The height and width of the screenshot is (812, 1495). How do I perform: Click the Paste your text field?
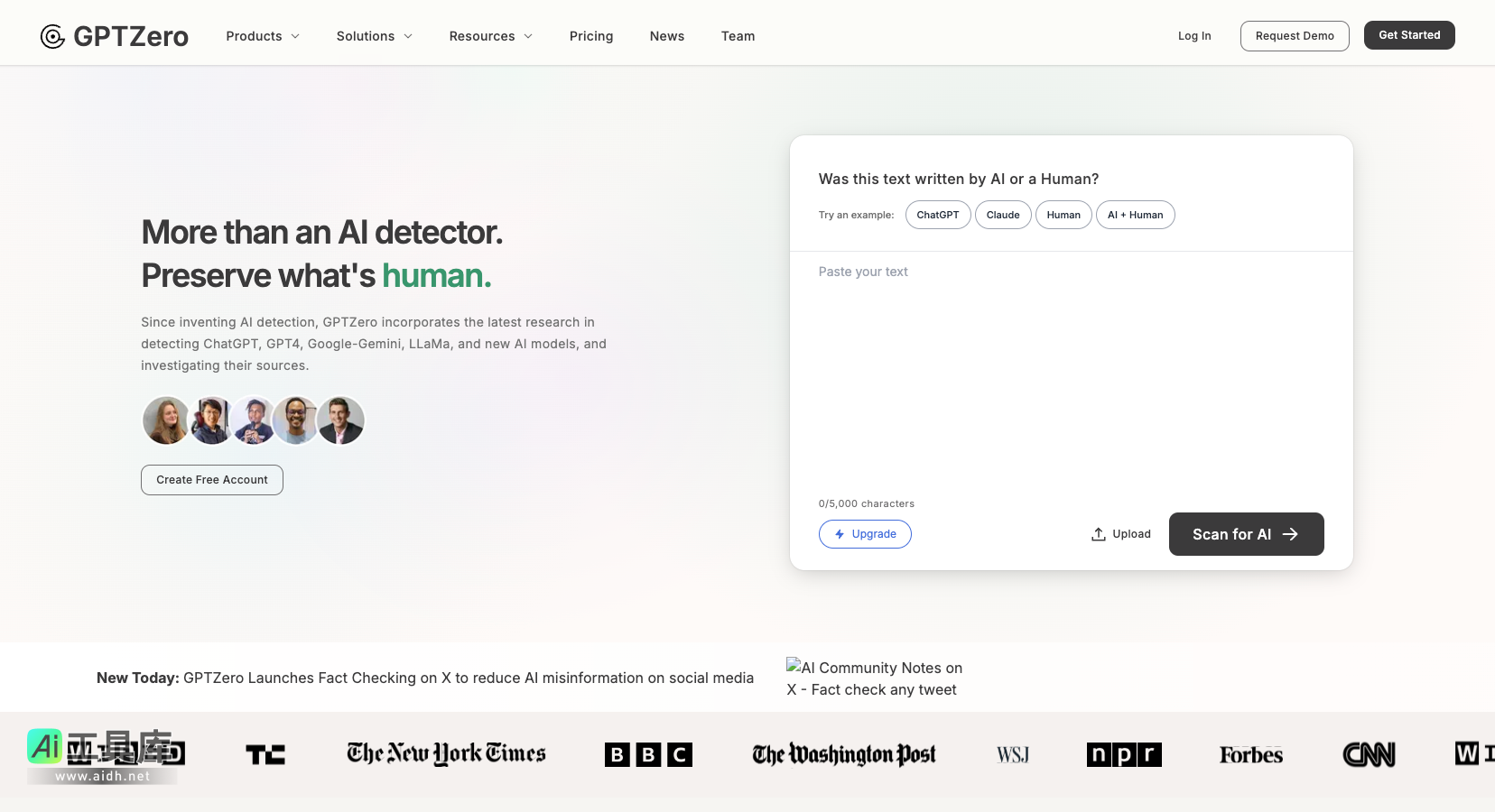pos(1071,370)
